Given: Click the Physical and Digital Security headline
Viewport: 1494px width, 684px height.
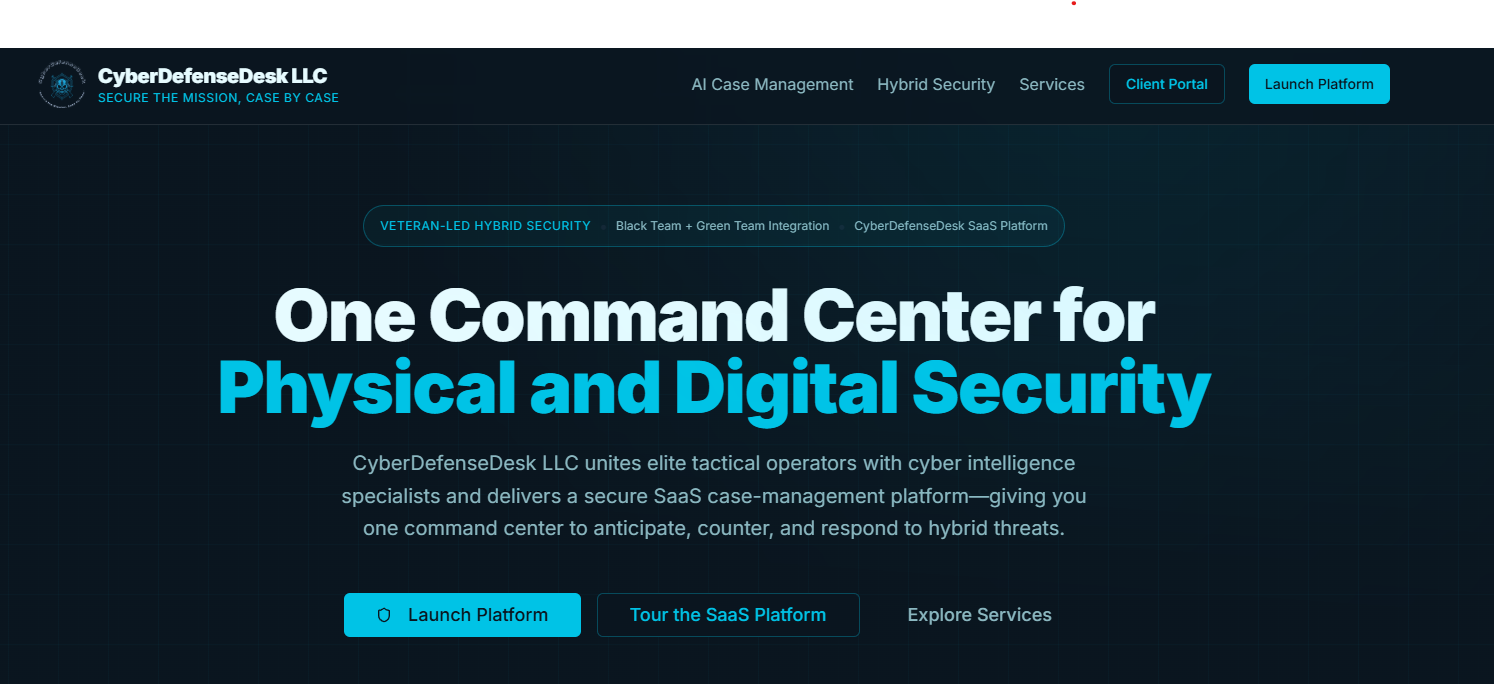Looking at the screenshot, I should pos(713,388).
